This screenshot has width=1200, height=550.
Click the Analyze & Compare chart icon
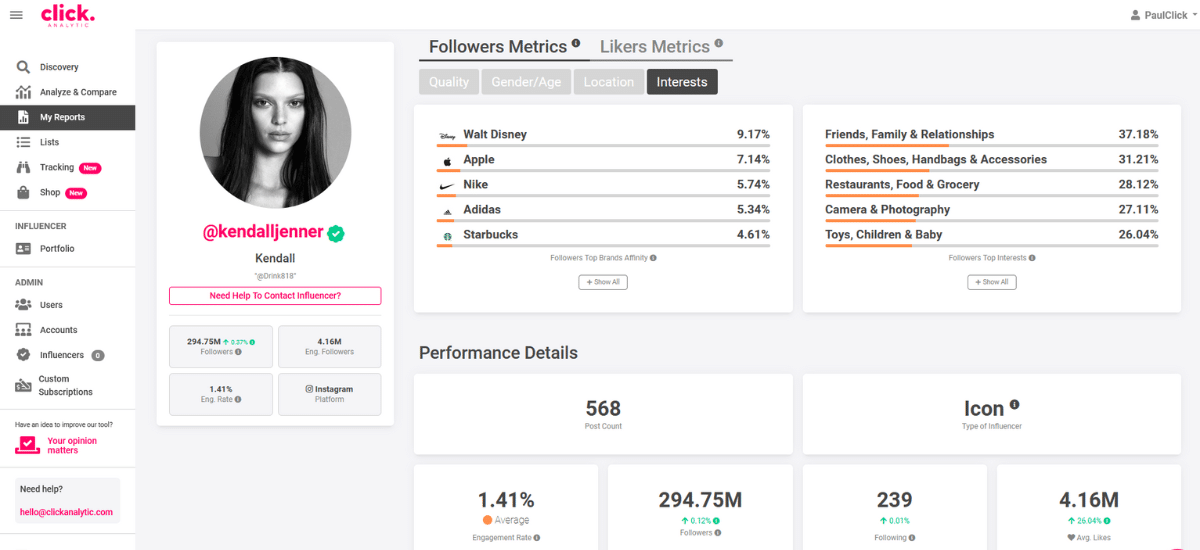(23, 92)
